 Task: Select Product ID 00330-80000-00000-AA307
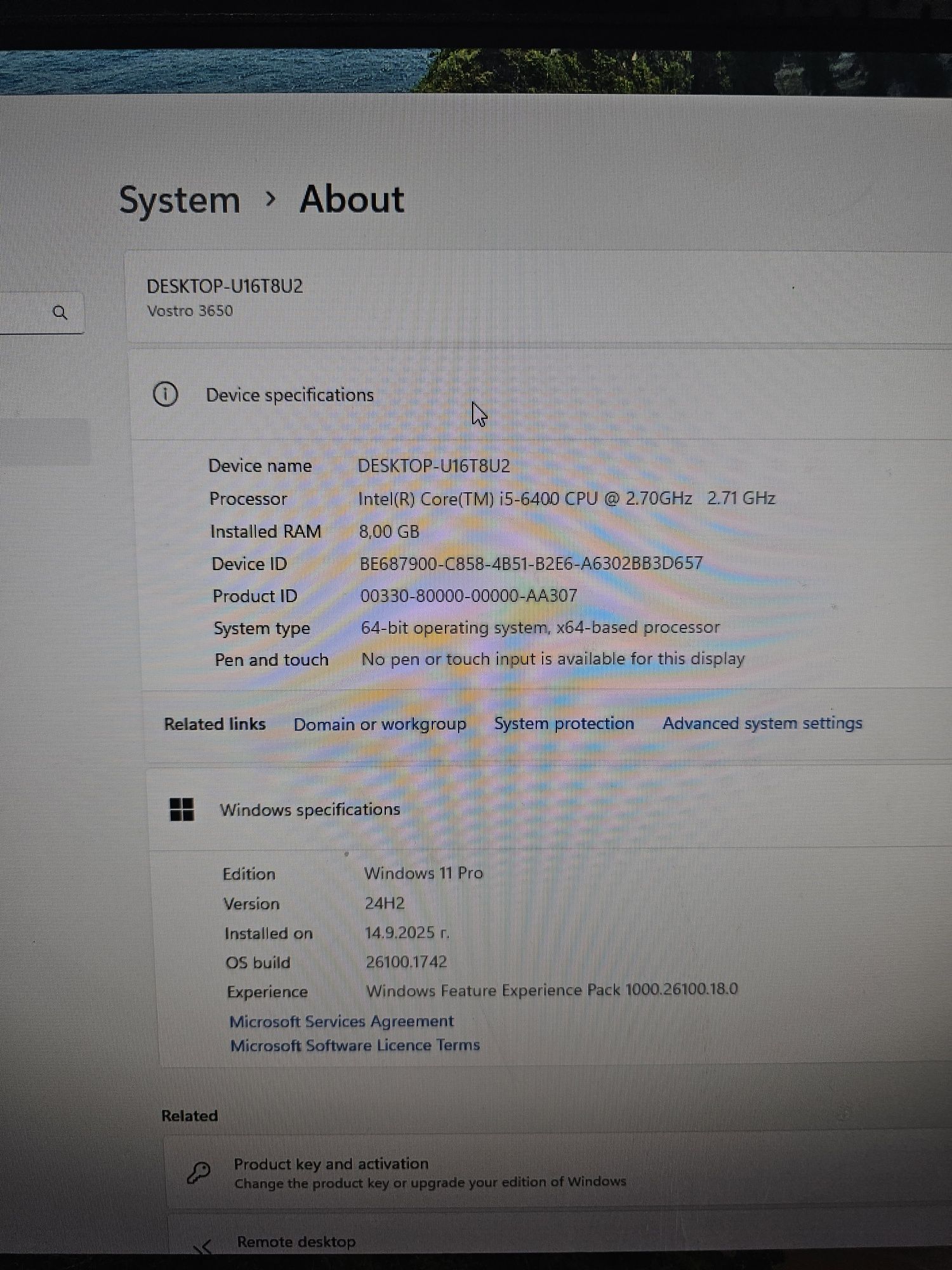468,596
